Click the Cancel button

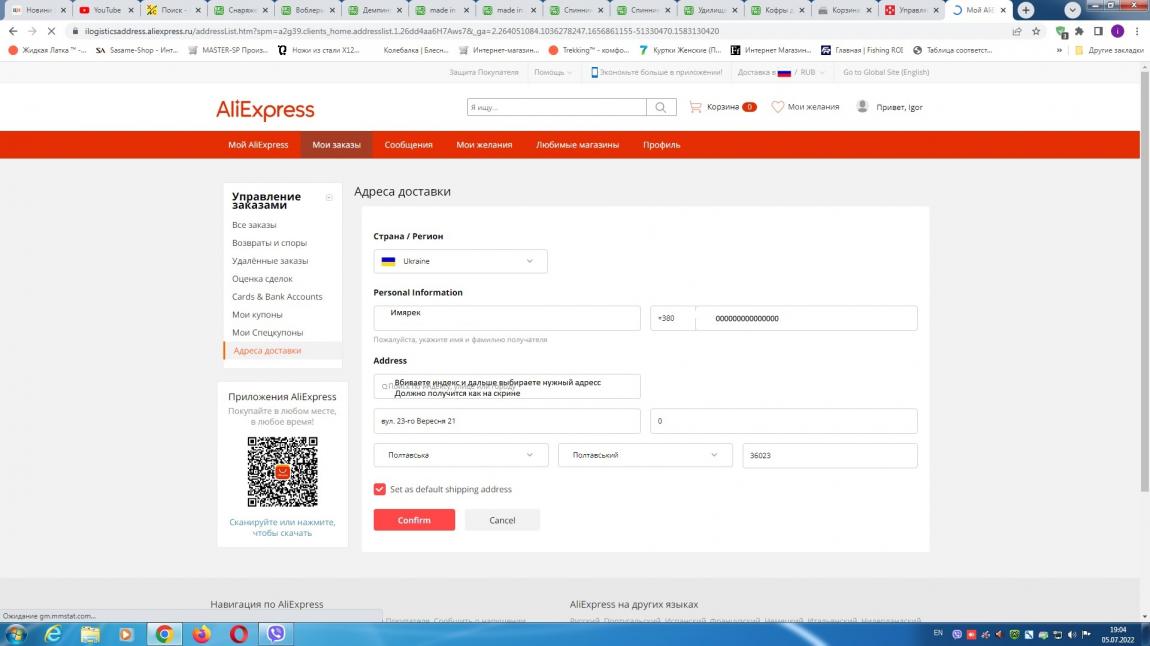[x=502, y=520]
